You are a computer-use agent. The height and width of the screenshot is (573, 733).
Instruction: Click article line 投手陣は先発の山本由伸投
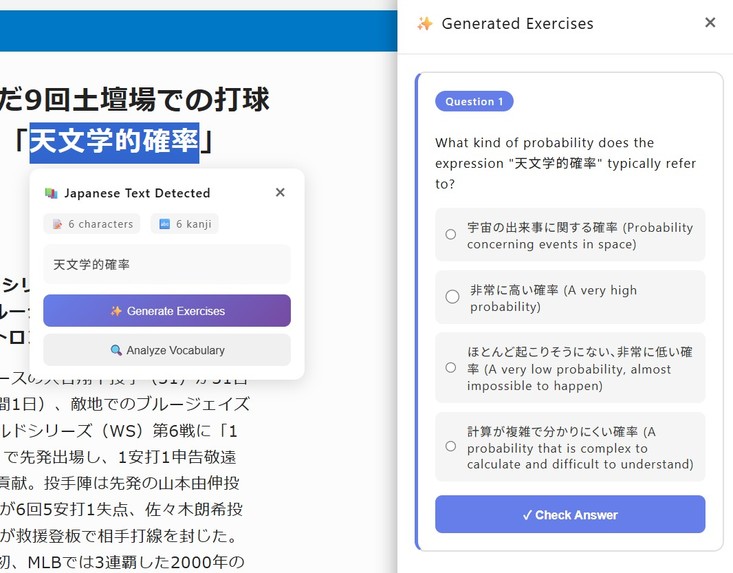click(x=142, y=483)
